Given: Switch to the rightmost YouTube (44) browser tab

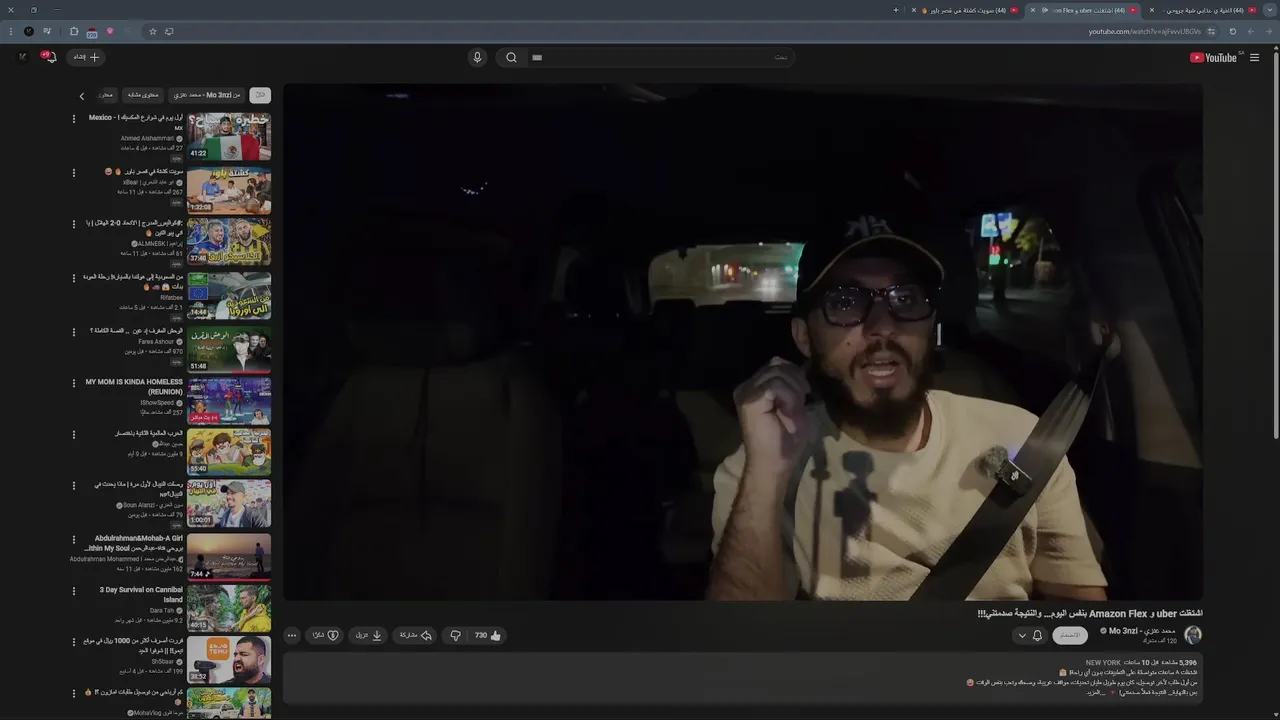Looking at the screenshot, I should pos(1200,10).
